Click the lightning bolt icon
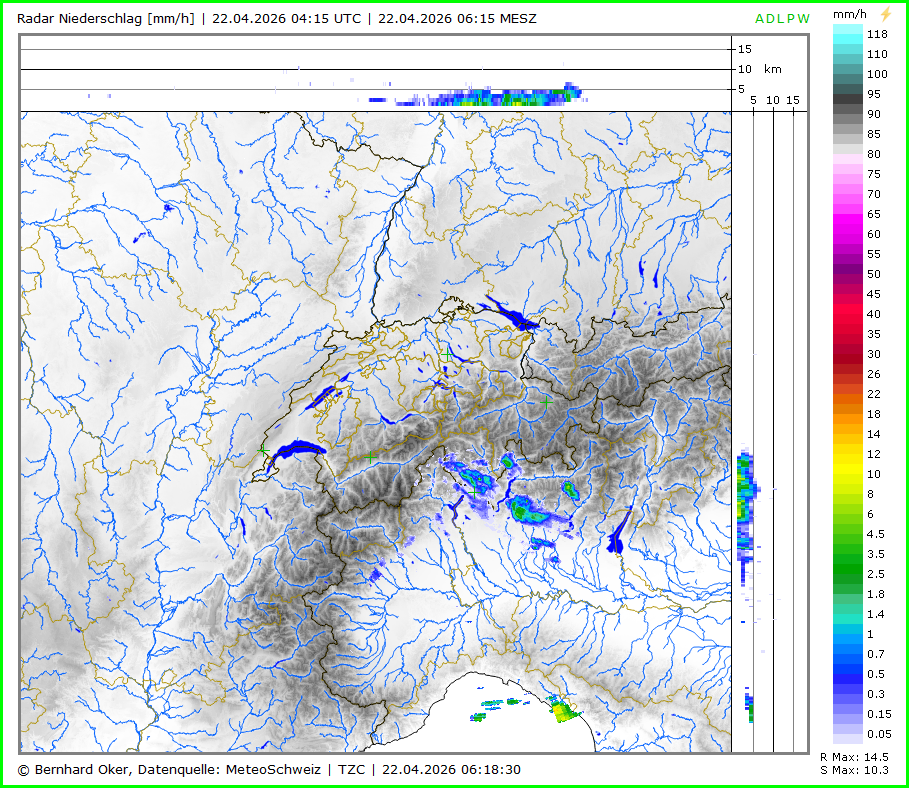The image size is (909, 788). pyautogui.click(x=884, y=15)
